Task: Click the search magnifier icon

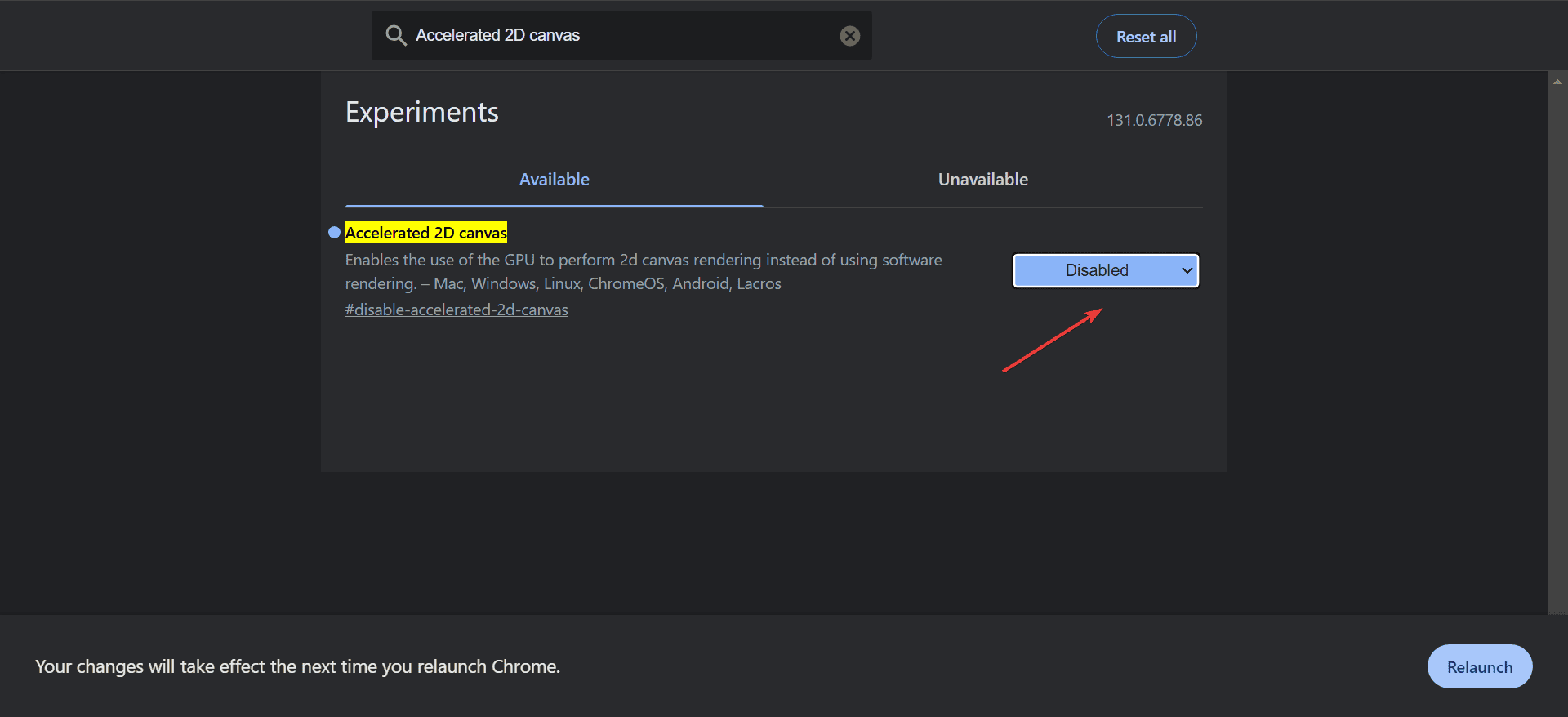Action: (x=396, y=35)
